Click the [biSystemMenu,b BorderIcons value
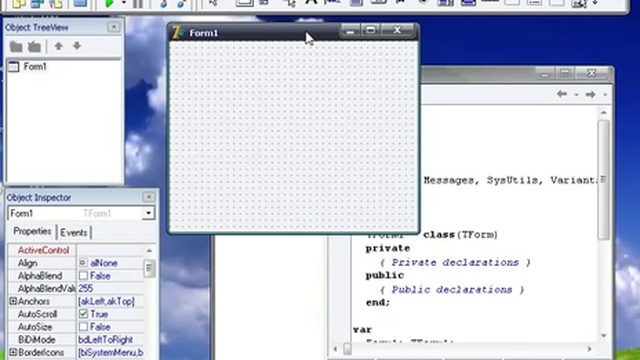The image size is (640, 360). coord(110,352)
